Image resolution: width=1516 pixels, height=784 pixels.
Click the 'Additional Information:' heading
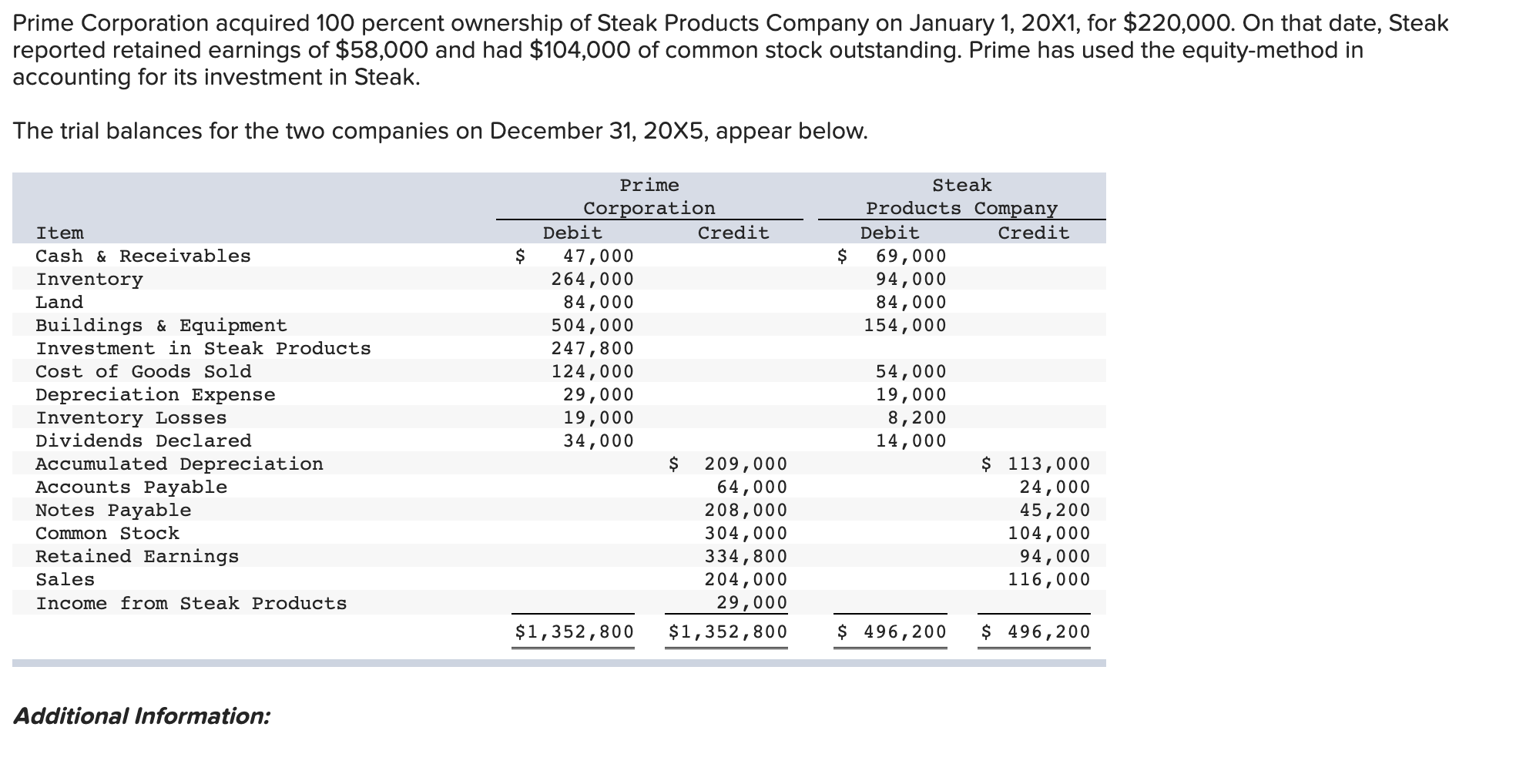pyautogui.click(x=142, y=716)
